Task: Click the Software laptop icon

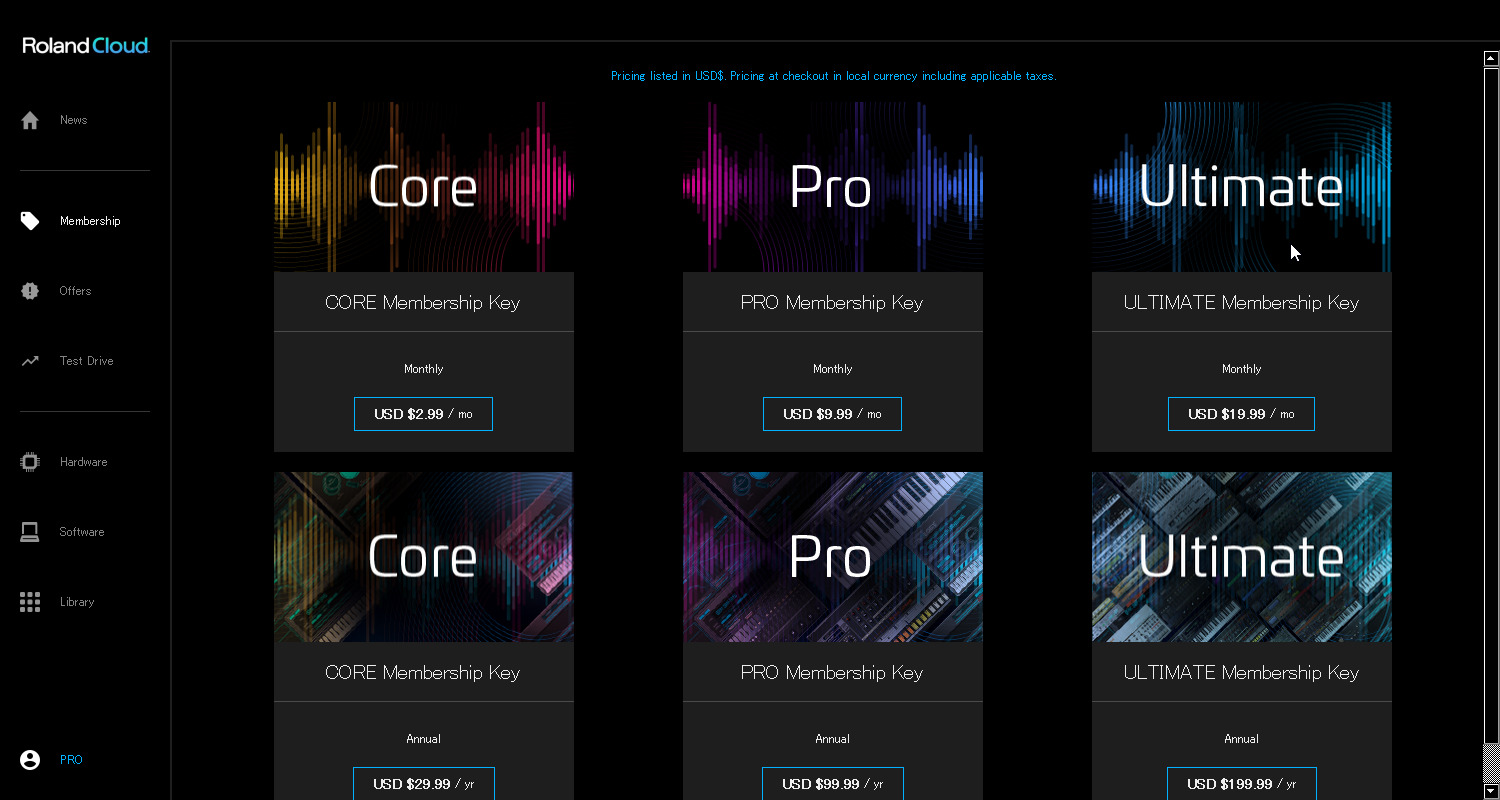Action: pos(30,532)
